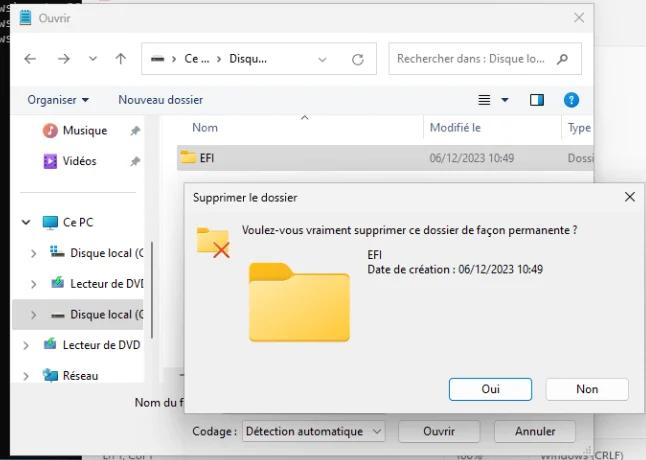The image size is (646, 460).
Task: Open the Organiser menu
Action: tap(58, 100)
